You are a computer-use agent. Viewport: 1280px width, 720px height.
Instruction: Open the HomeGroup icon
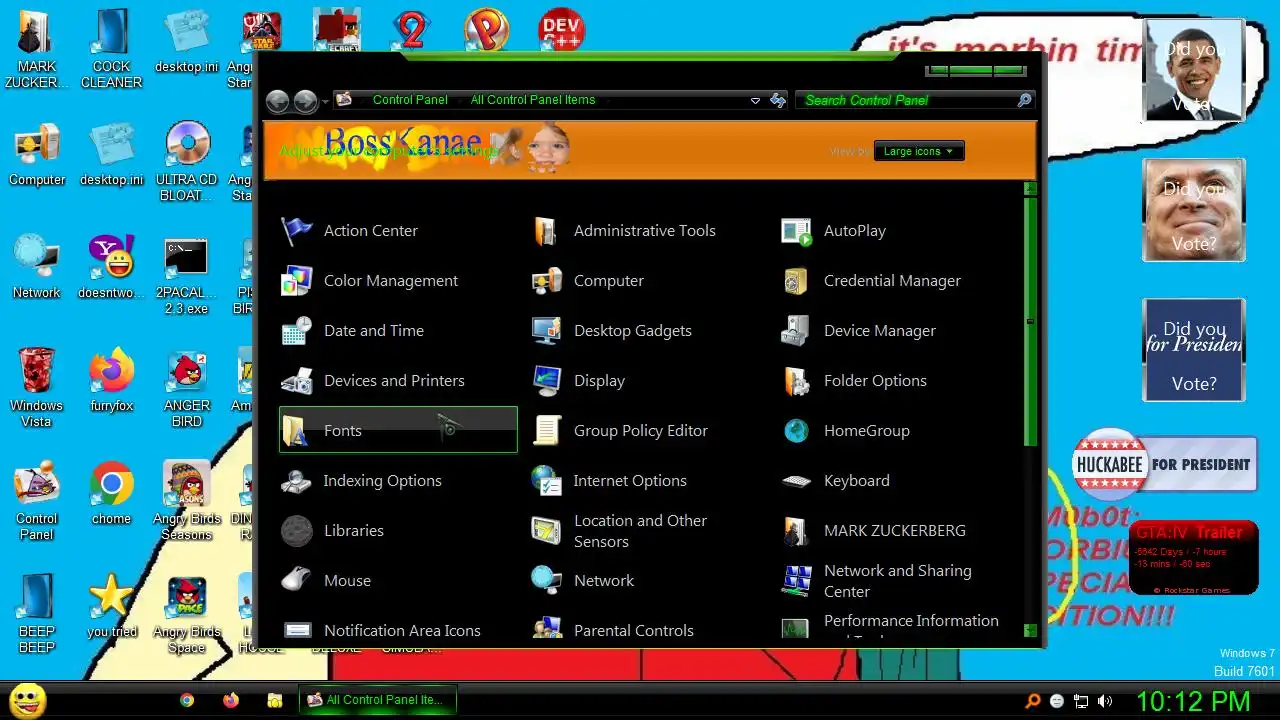point(796,431)
